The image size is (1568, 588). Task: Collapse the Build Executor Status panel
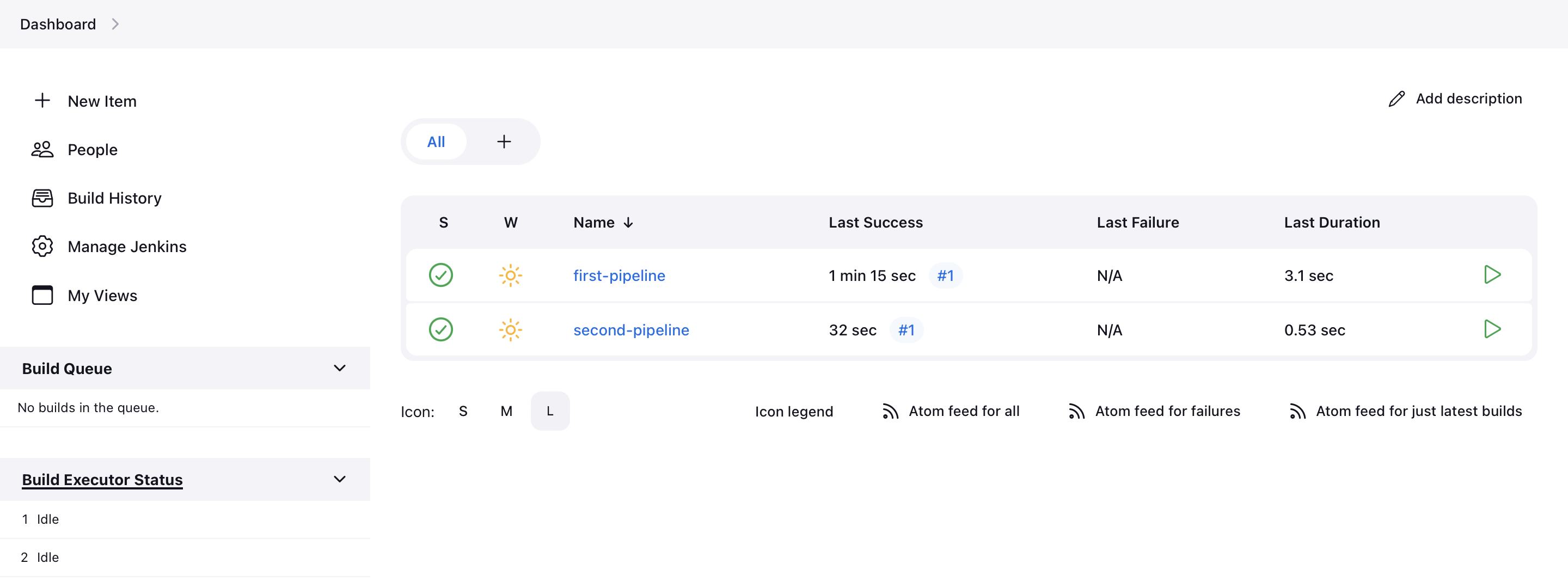pos(340,479)
